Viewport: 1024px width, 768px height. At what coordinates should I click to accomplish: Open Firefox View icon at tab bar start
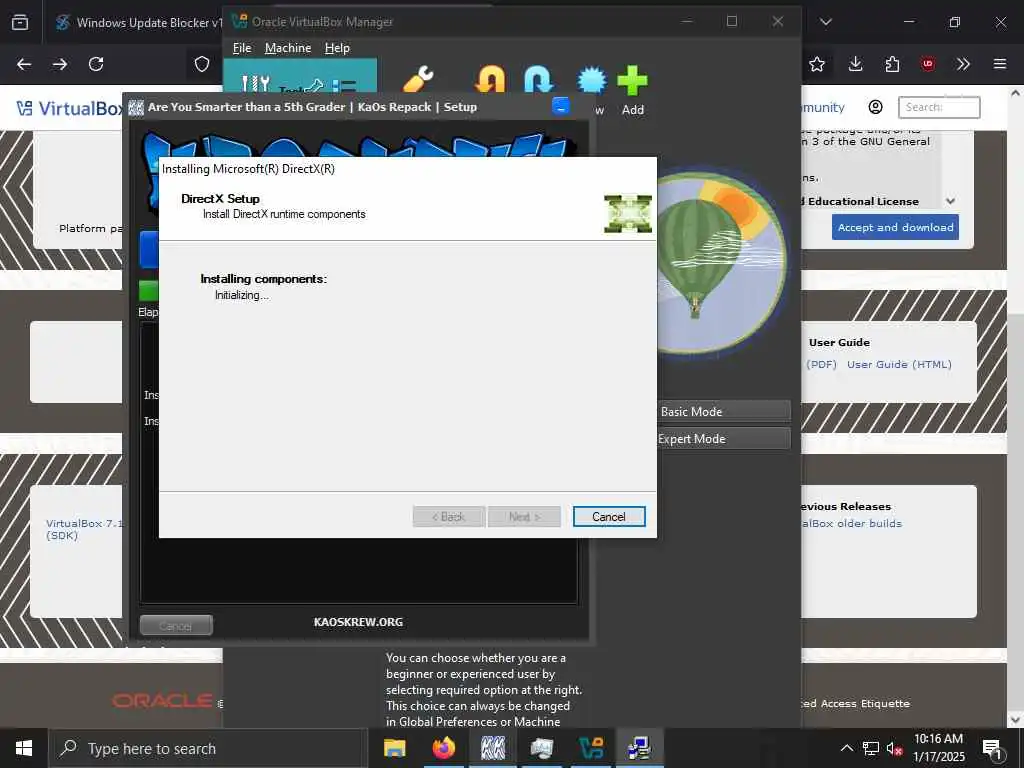click(20, 22)
